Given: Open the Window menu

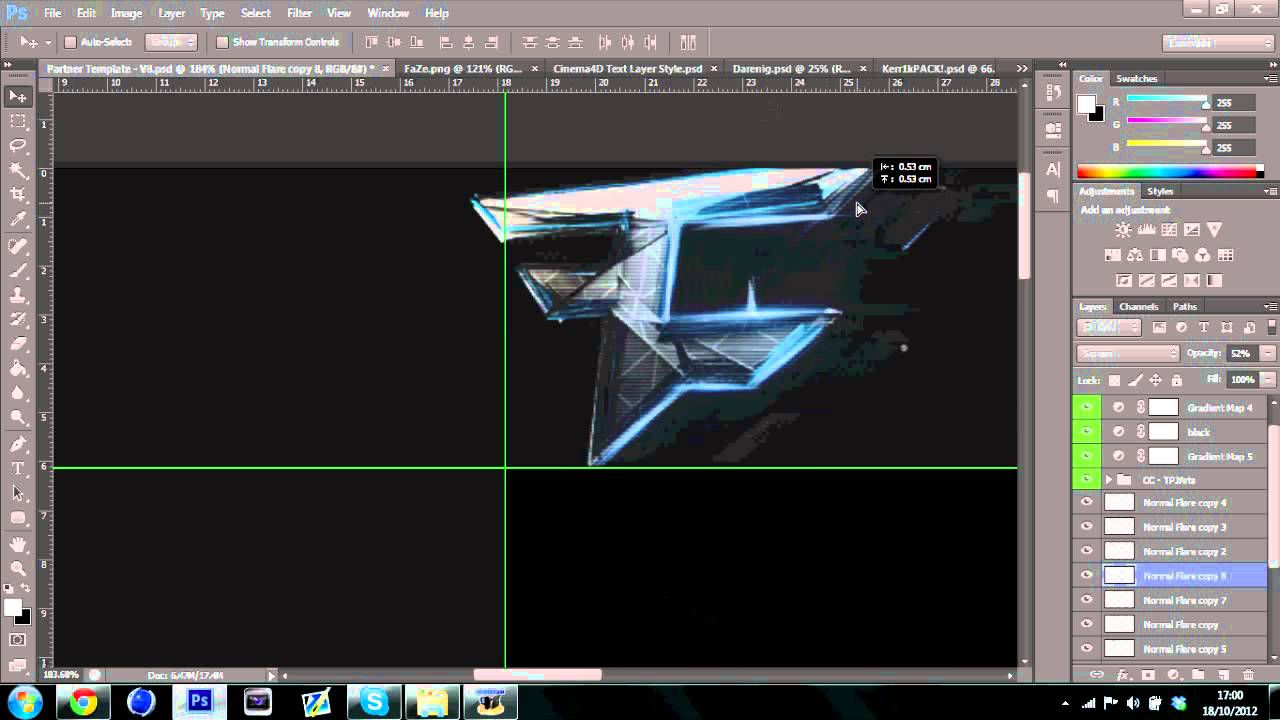Looking at the screenshot, I should tap(388, 13).
